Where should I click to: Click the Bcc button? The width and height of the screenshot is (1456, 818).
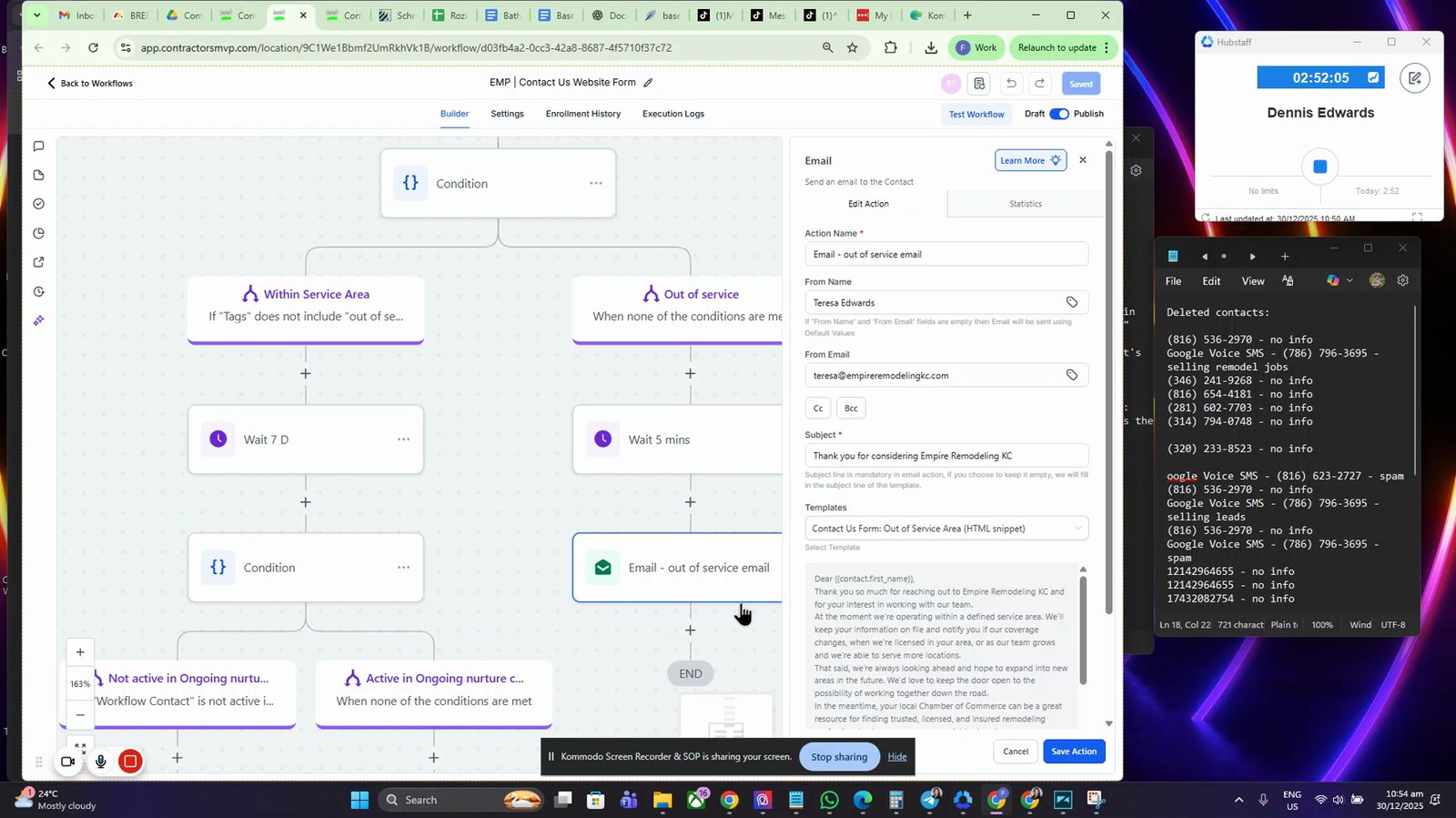pyautogui.click(x=851, y=409)
